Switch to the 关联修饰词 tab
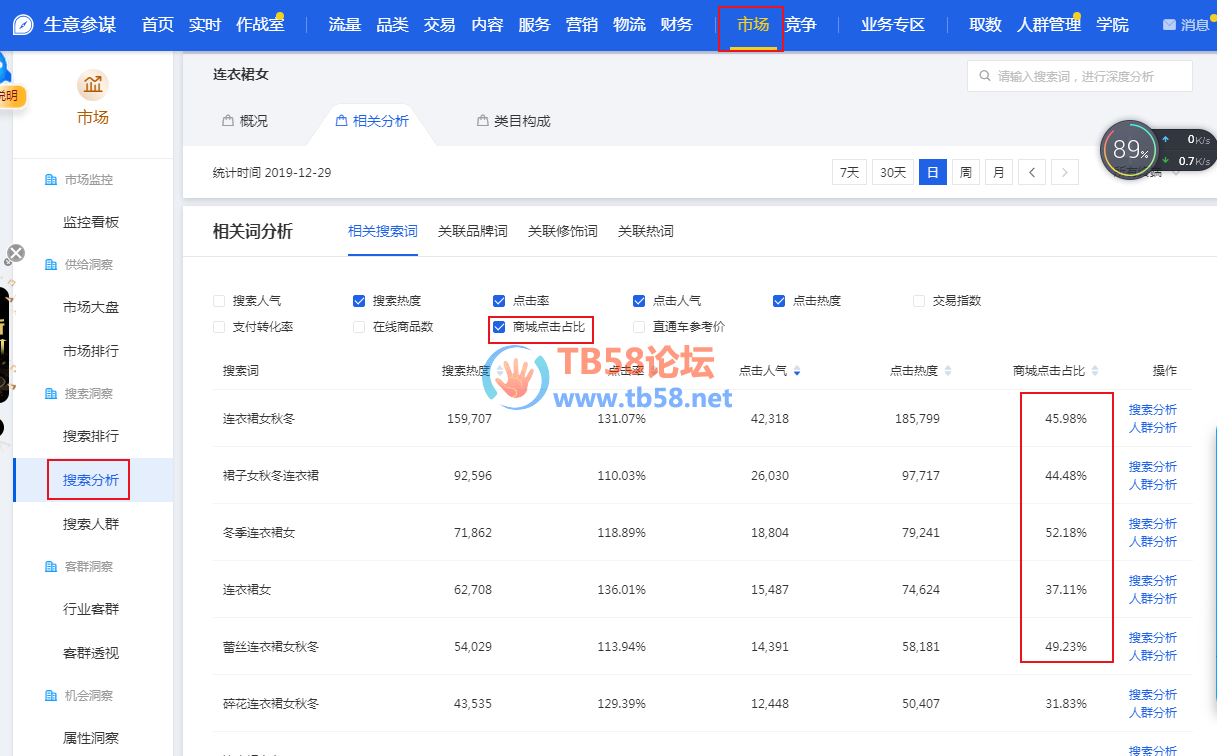This screenshot has width=1217, height=756. [563, 232]
